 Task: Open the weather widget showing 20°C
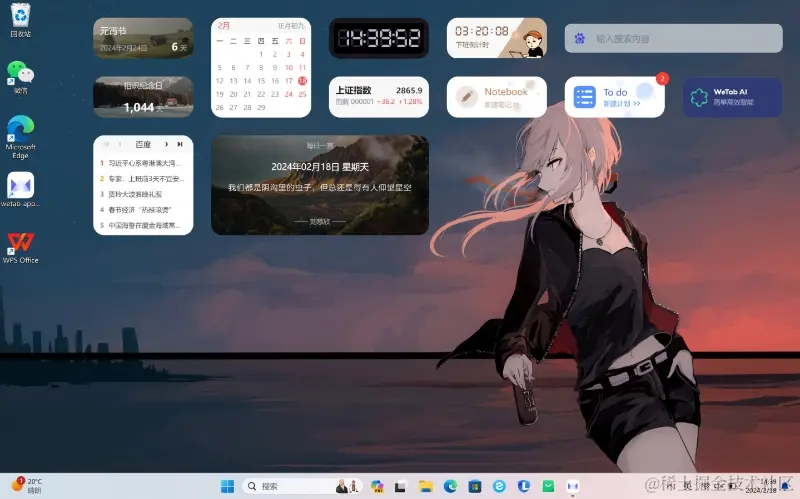27,485
